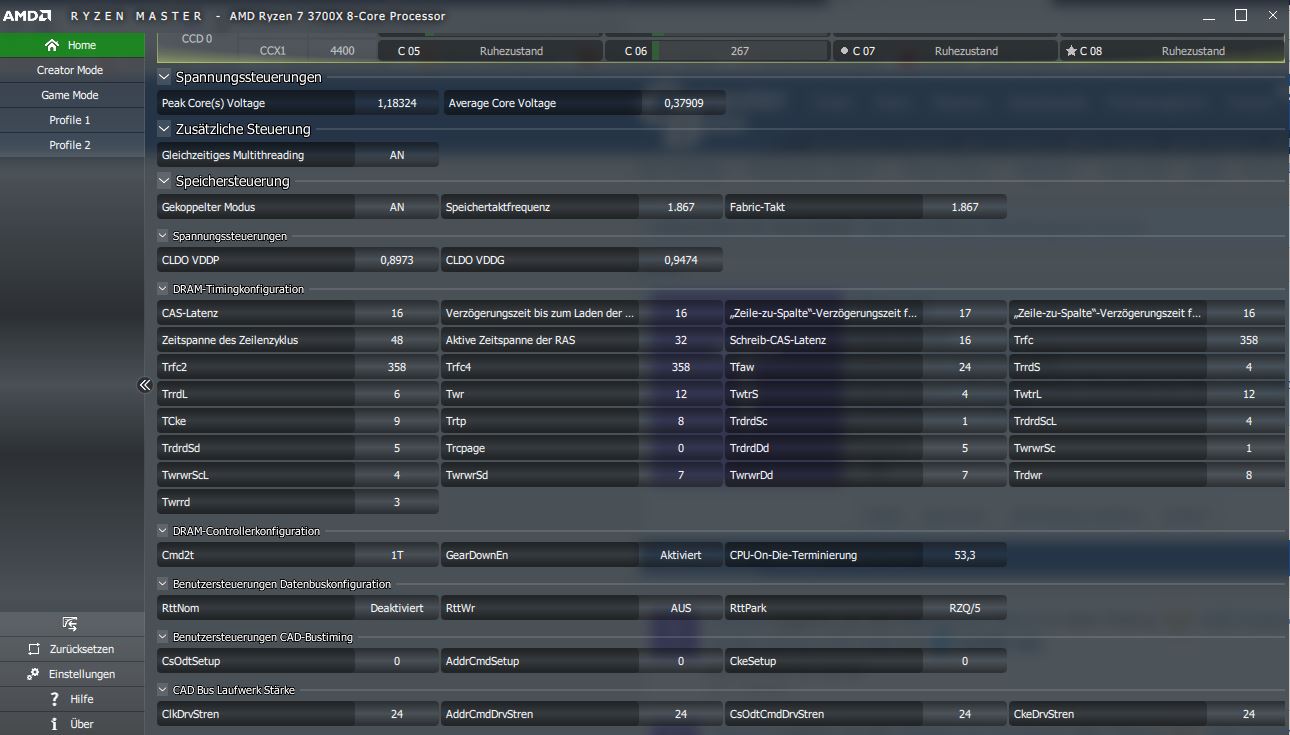
Task: Click the Peak Core(s) Voltage value 1,18324
Action: (397, 103)
